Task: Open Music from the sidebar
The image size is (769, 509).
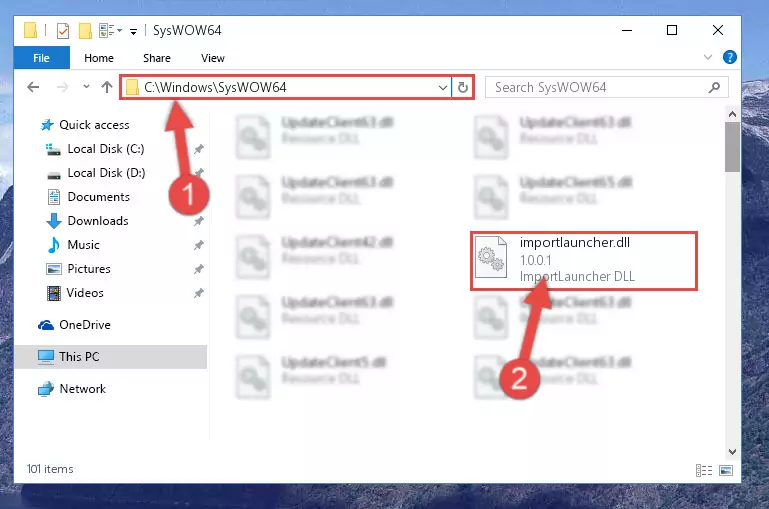Action: [83, 245]
